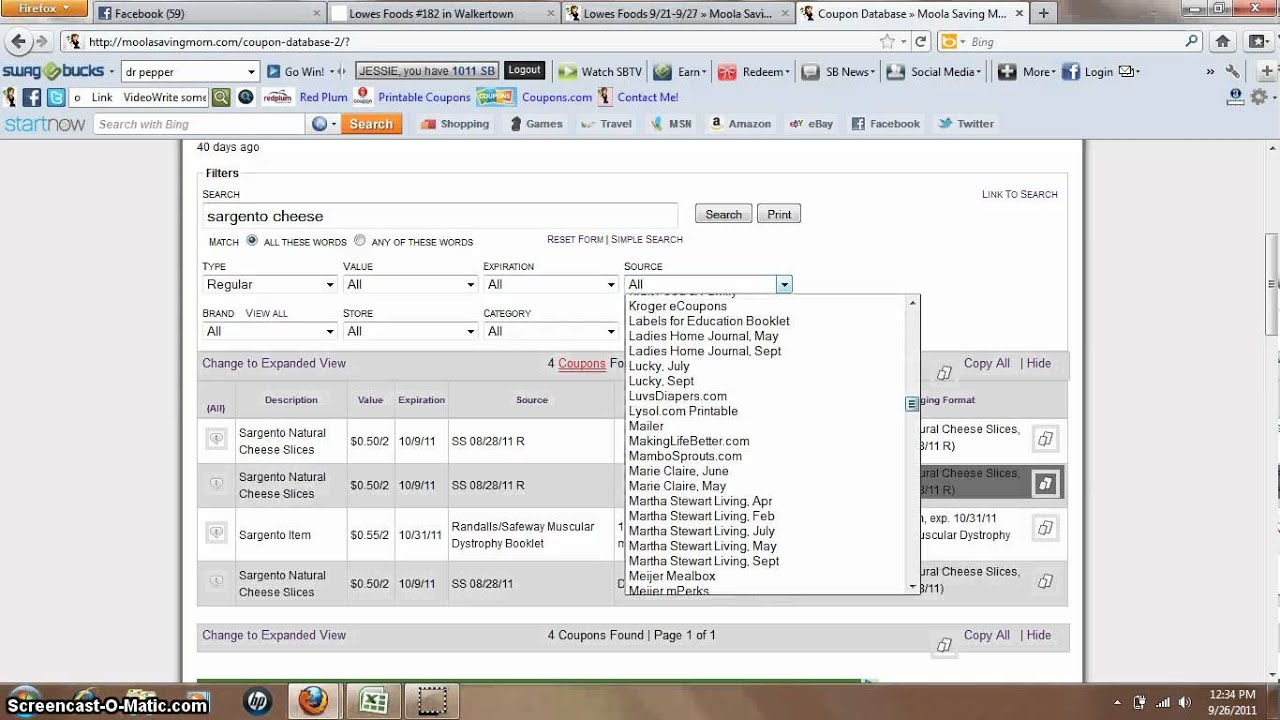Open the Expiration filter dropdown
The image size is (1280, 720).
pos(550,284)
